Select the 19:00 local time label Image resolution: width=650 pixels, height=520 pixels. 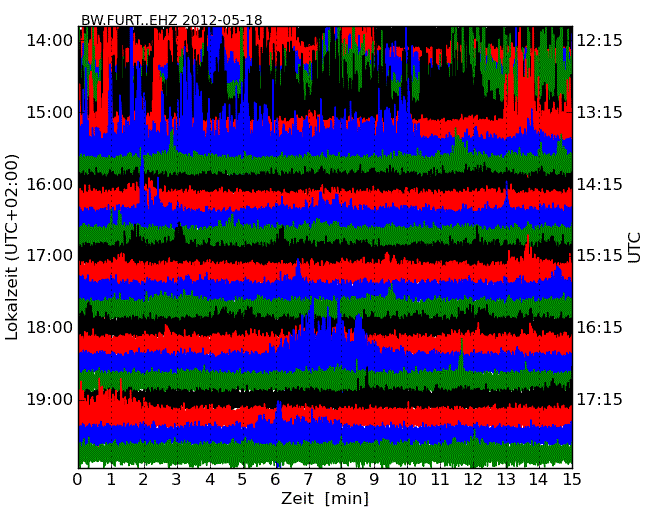point(49,399)
